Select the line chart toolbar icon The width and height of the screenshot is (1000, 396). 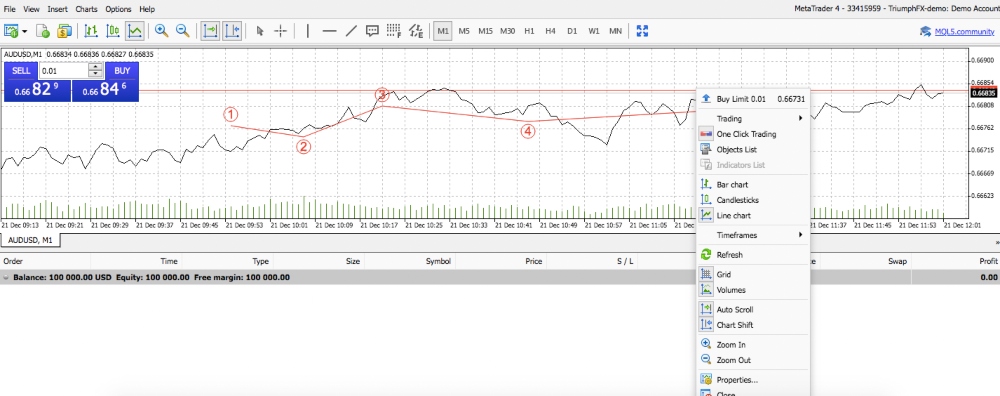(135, 31)
